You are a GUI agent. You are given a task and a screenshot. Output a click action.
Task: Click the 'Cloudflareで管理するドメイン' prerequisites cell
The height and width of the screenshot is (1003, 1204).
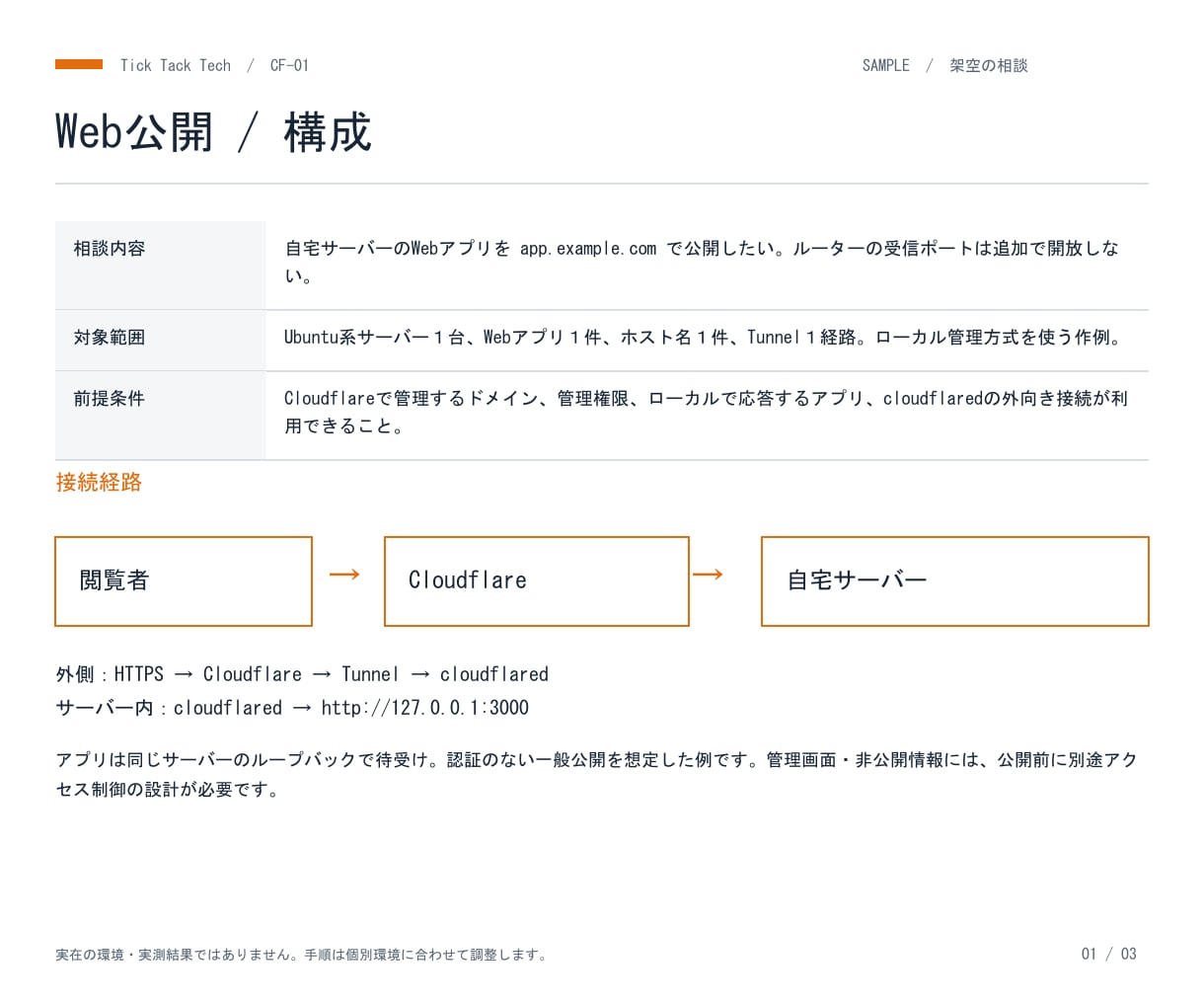pyautogui.click(x=707, y=416)
